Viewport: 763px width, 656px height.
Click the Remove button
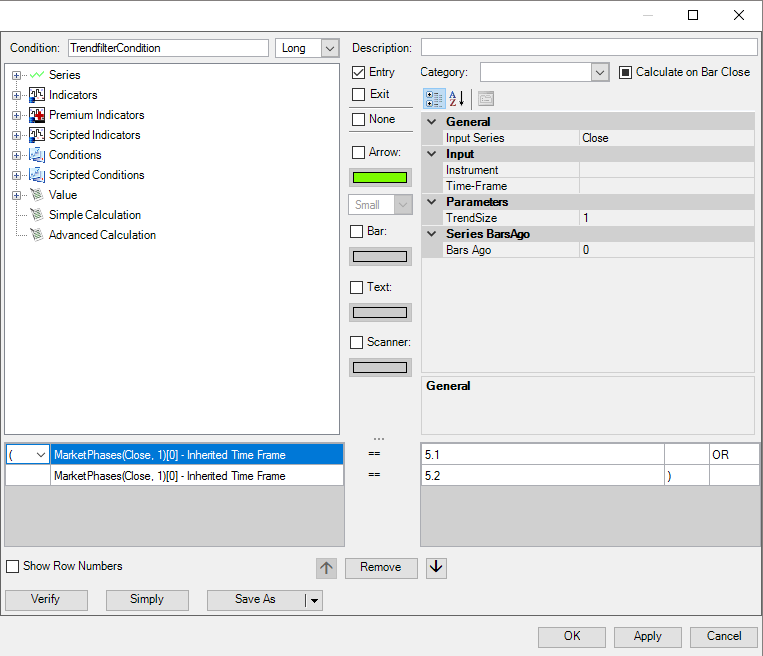point(380,568)
